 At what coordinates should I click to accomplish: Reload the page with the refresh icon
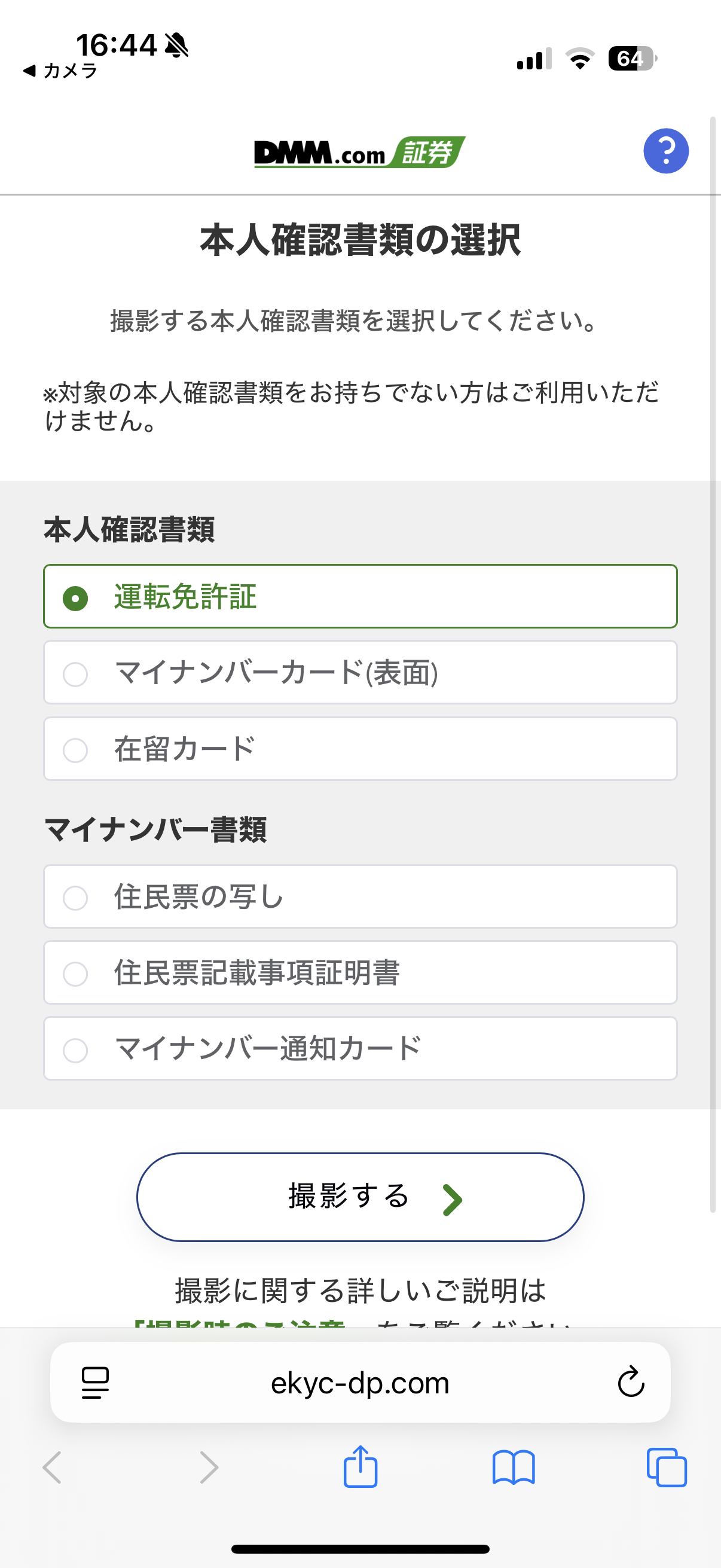(630, 1383)
